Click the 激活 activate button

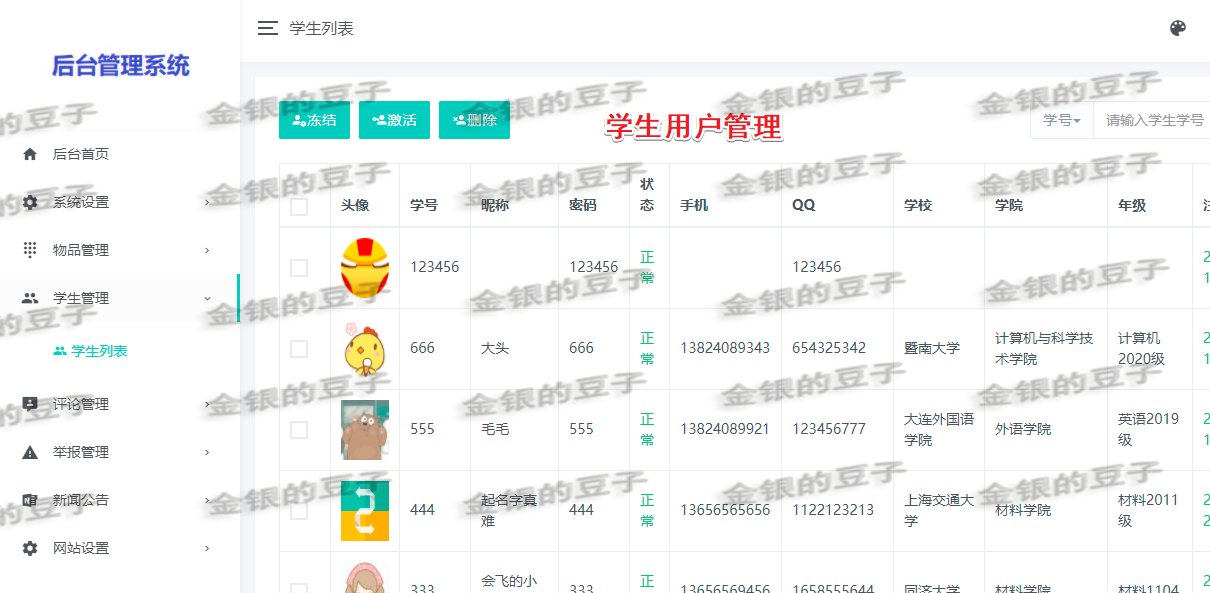pyautogui.click(x=394, y=120)
